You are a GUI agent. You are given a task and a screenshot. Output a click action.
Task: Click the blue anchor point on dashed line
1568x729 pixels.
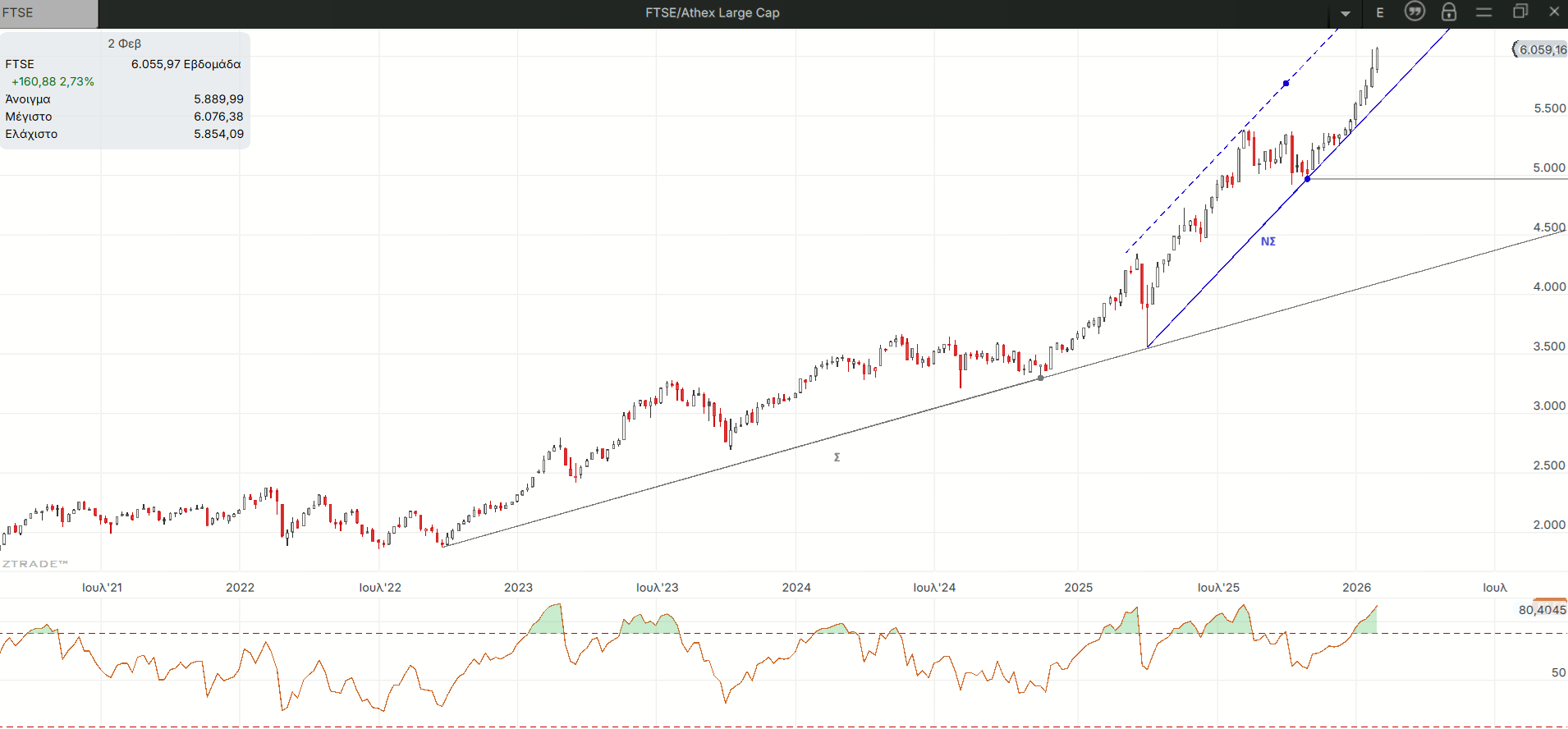coord(1286,84)
